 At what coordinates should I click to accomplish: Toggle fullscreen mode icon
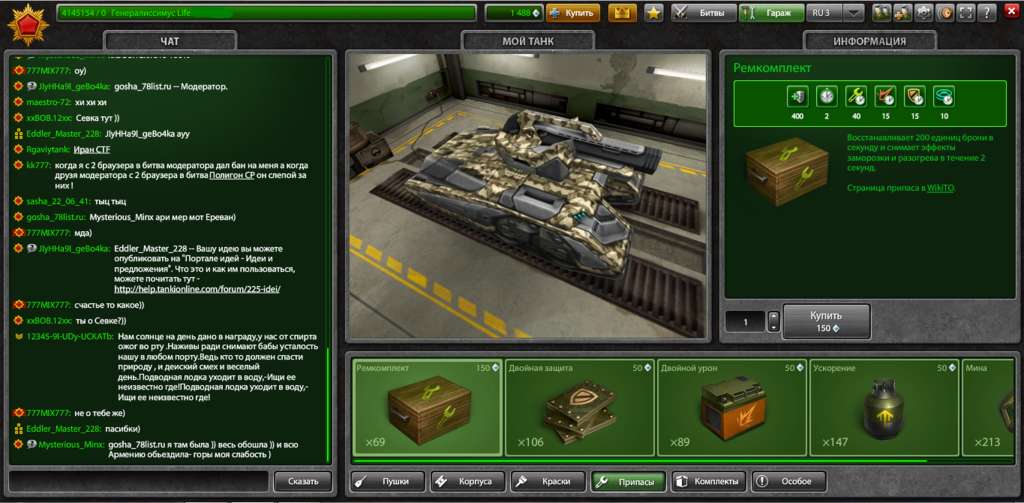pos(967,12)
